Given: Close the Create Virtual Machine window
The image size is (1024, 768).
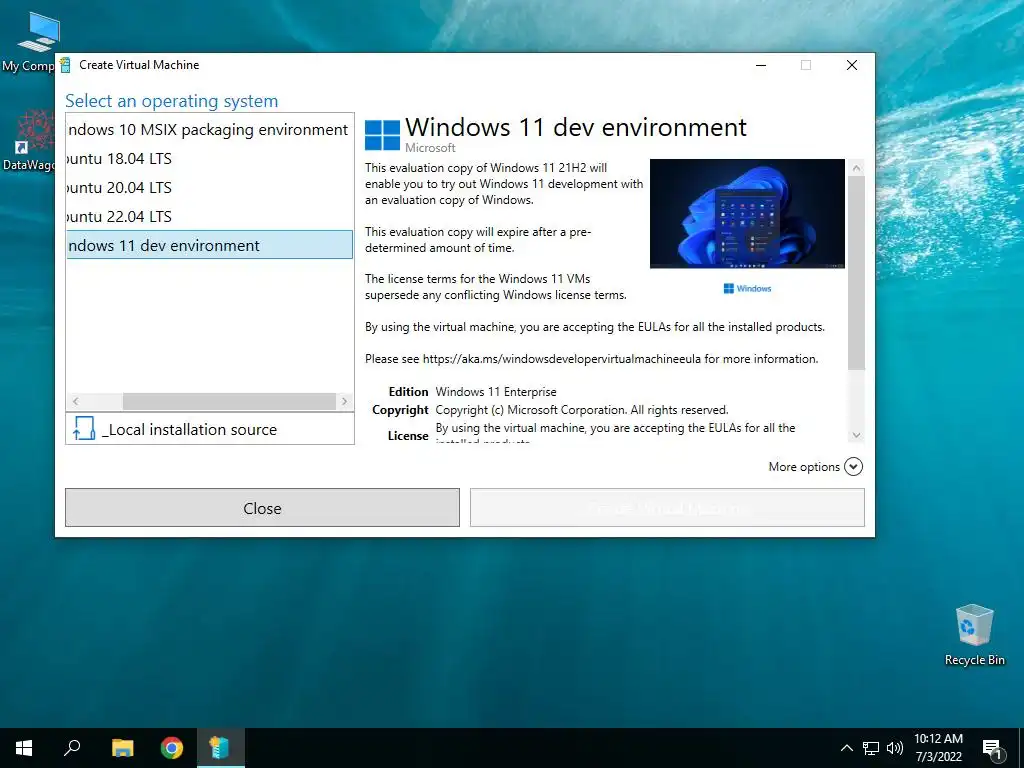Looking at the screenshot, I should tap(852, 65).
